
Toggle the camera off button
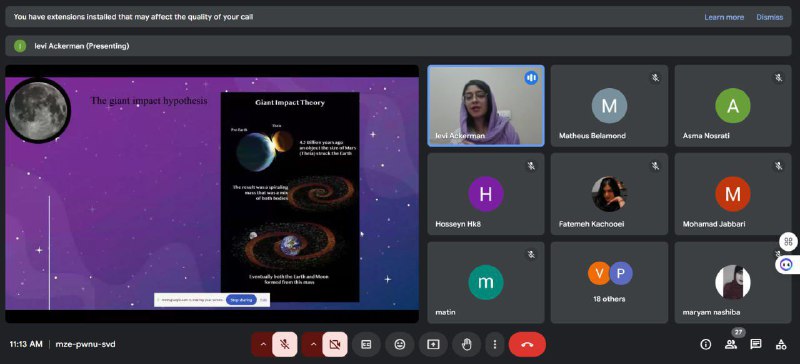tap(335, 345)
